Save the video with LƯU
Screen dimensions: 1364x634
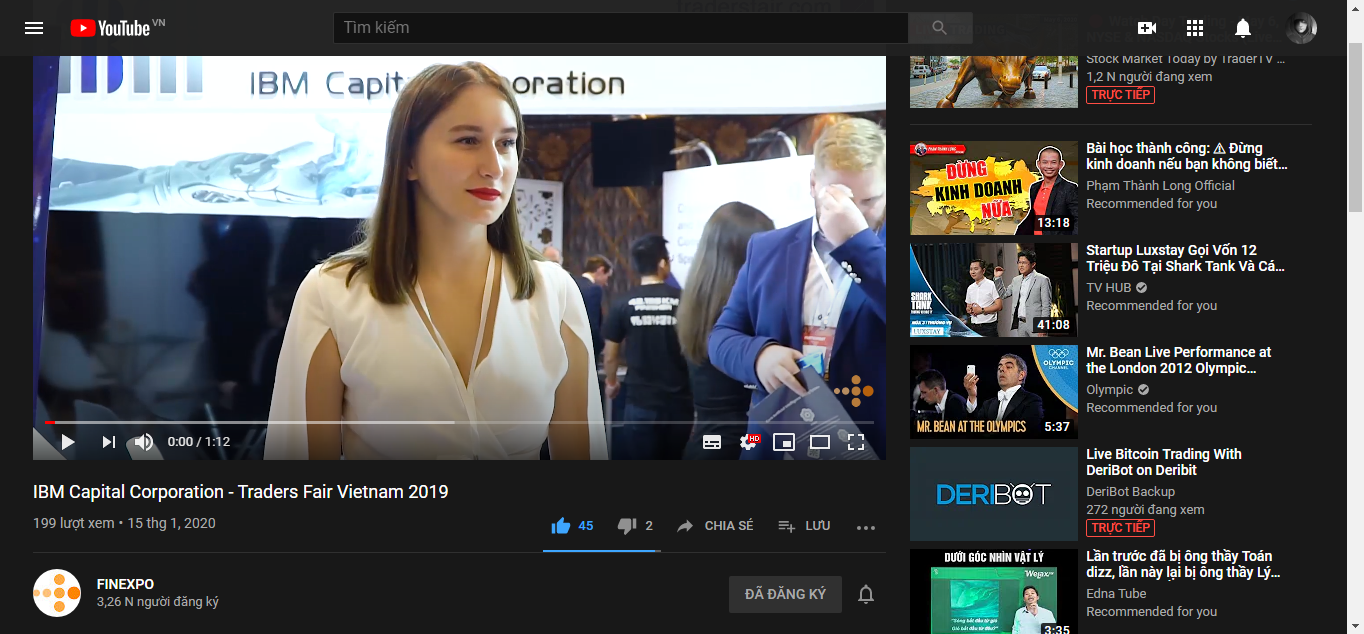pyautogui.click(x=804, y=526)
